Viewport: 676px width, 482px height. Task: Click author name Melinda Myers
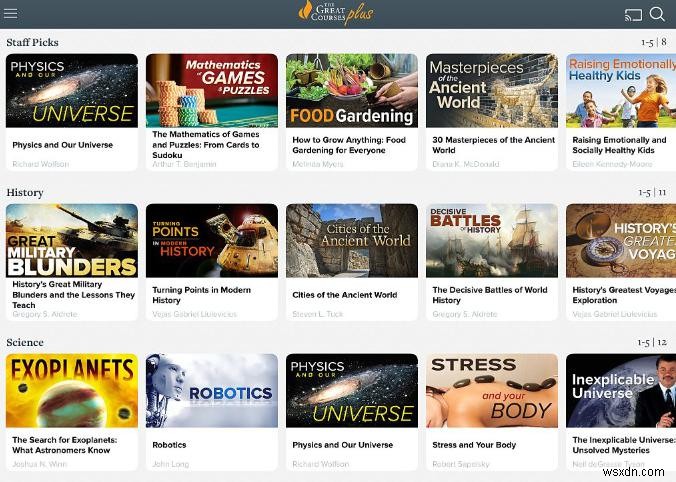point(318,164)
